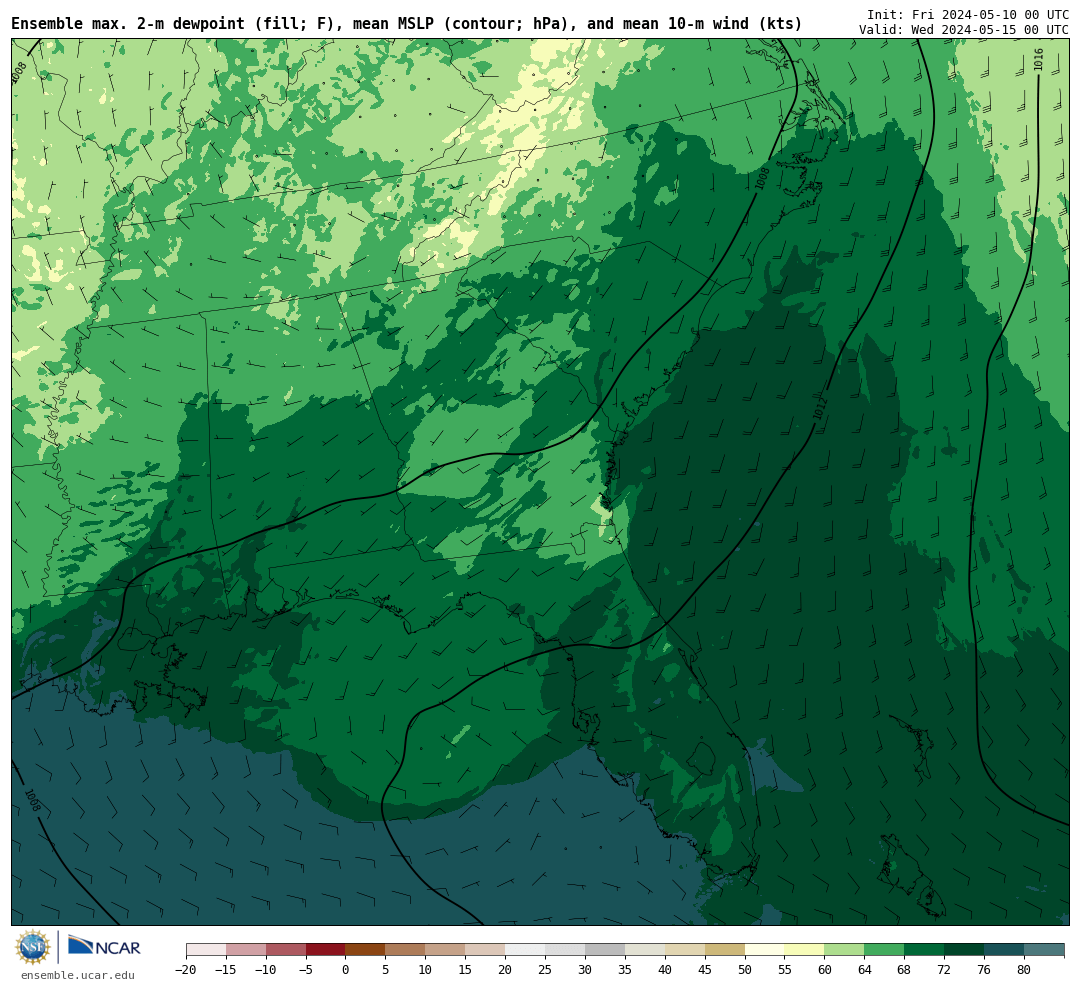Click the 1016 contour label
The width and height of the screenshot is (1080, 988).
coord(1039,59)
